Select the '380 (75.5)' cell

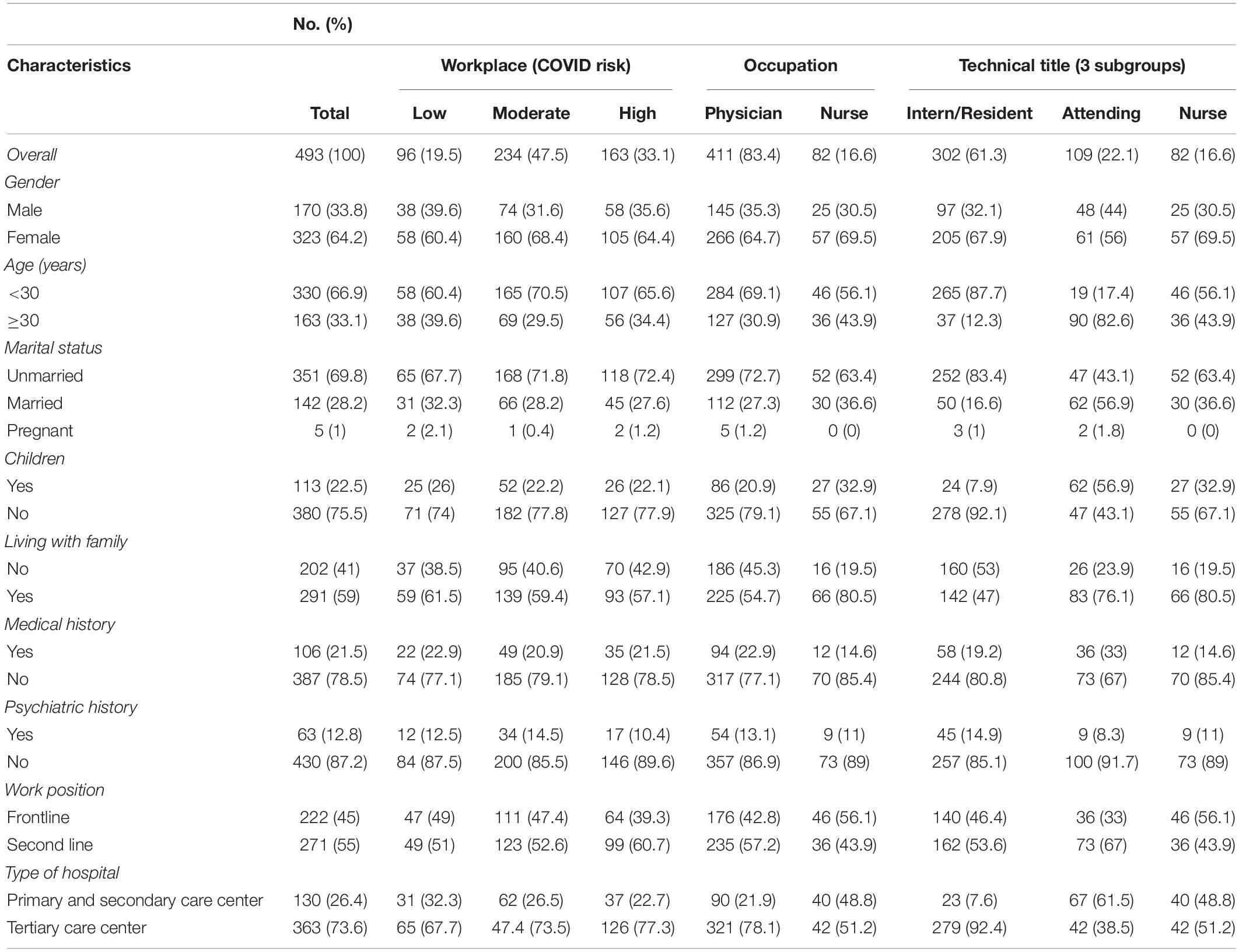330,513
